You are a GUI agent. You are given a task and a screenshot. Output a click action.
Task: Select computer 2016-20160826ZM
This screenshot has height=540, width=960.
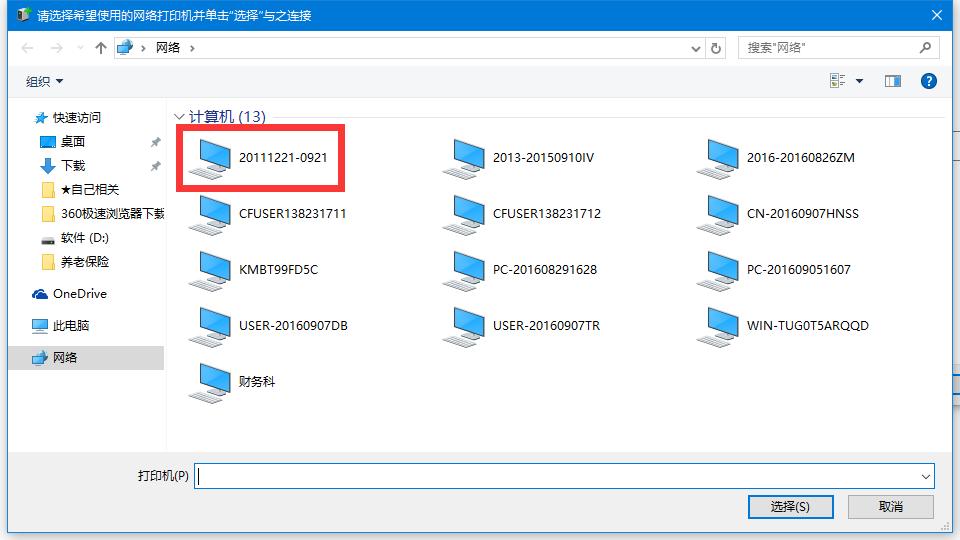pyautogui.click(x=776, y=158)
